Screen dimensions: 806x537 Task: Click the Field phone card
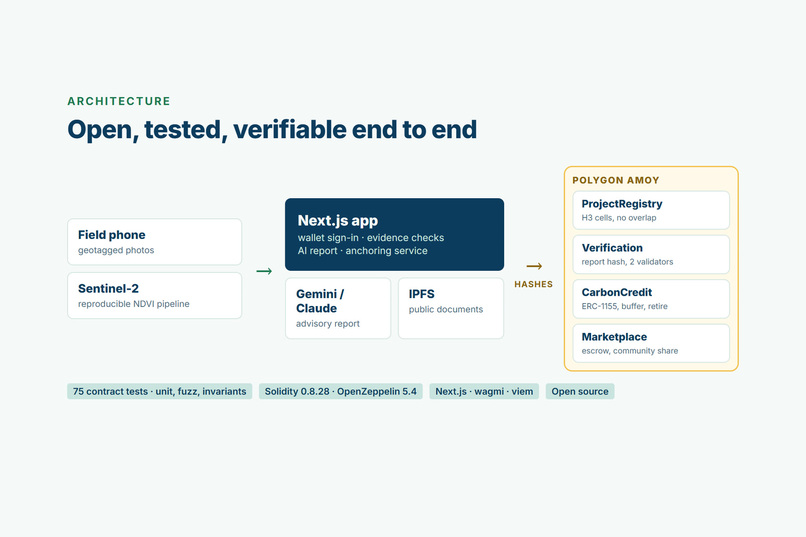pos(155,242)
